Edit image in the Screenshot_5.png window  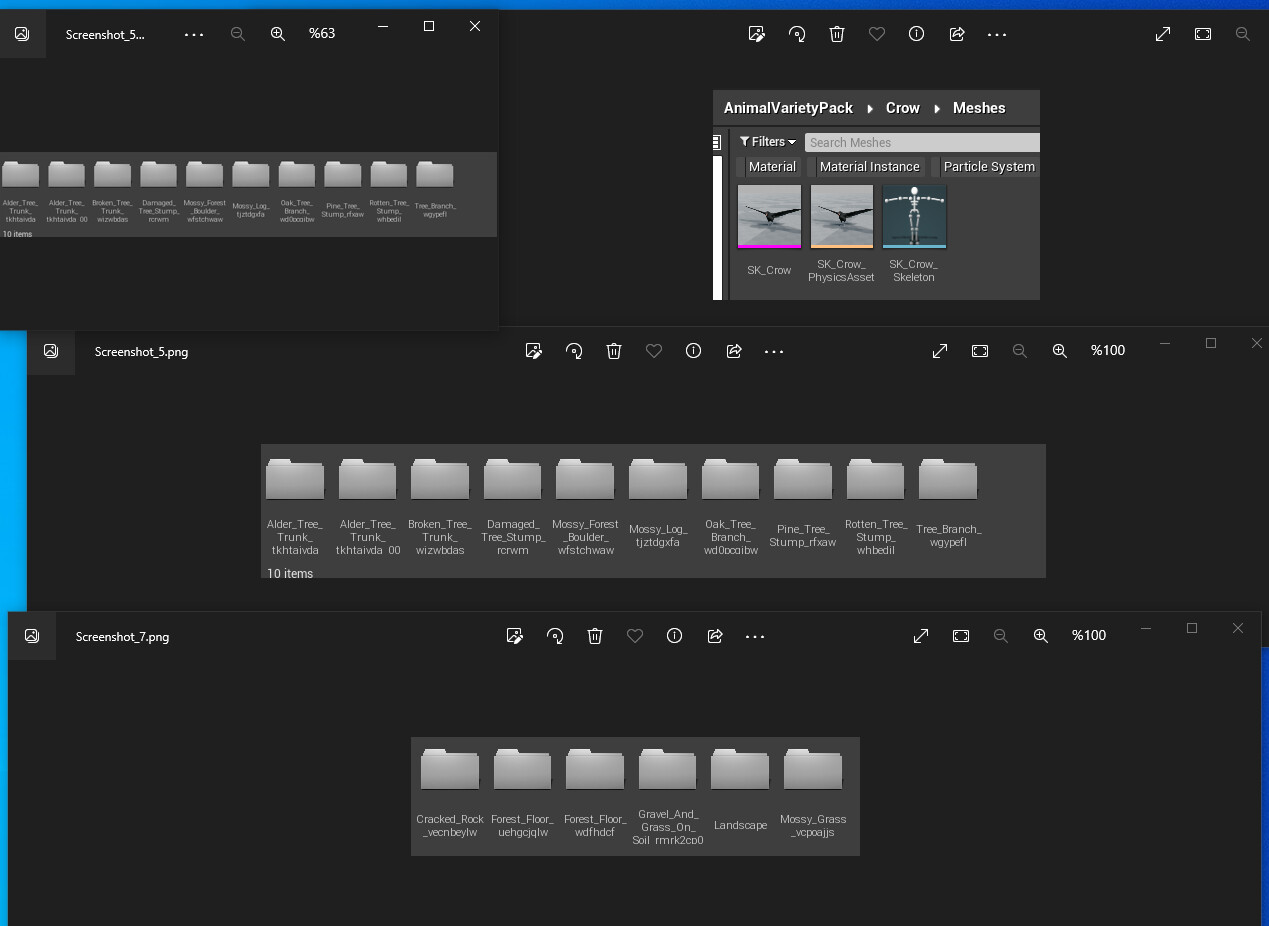click(534, 351)
